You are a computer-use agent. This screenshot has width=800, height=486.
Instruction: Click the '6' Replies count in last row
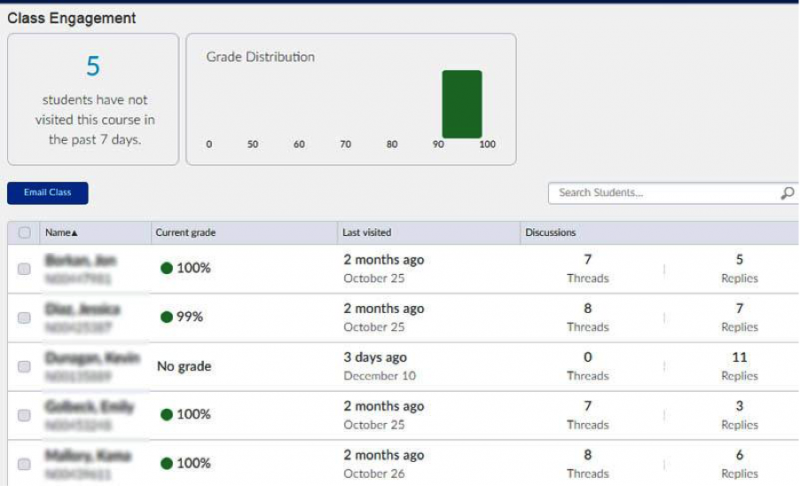click(739, 455)
